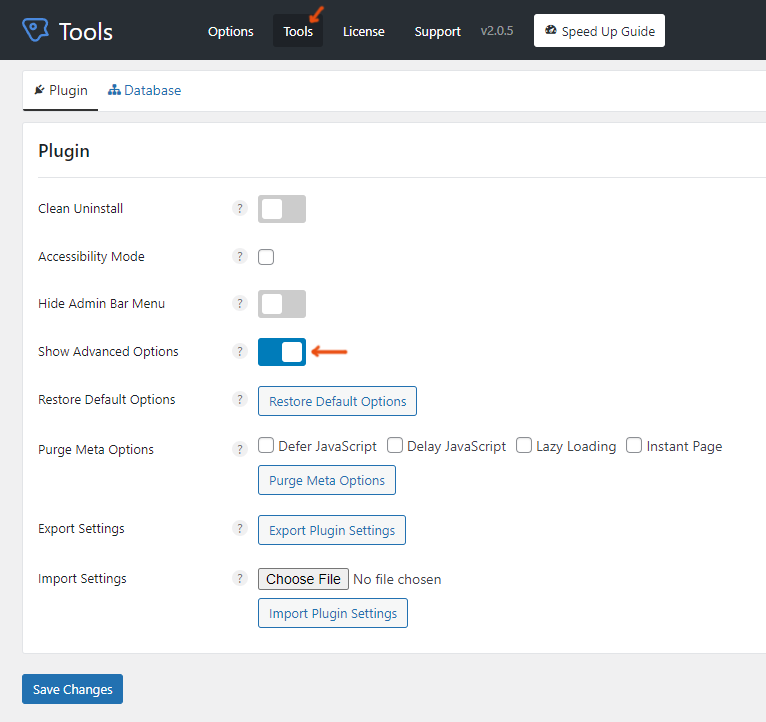Open the Support menu item

[x=437, y=31]
